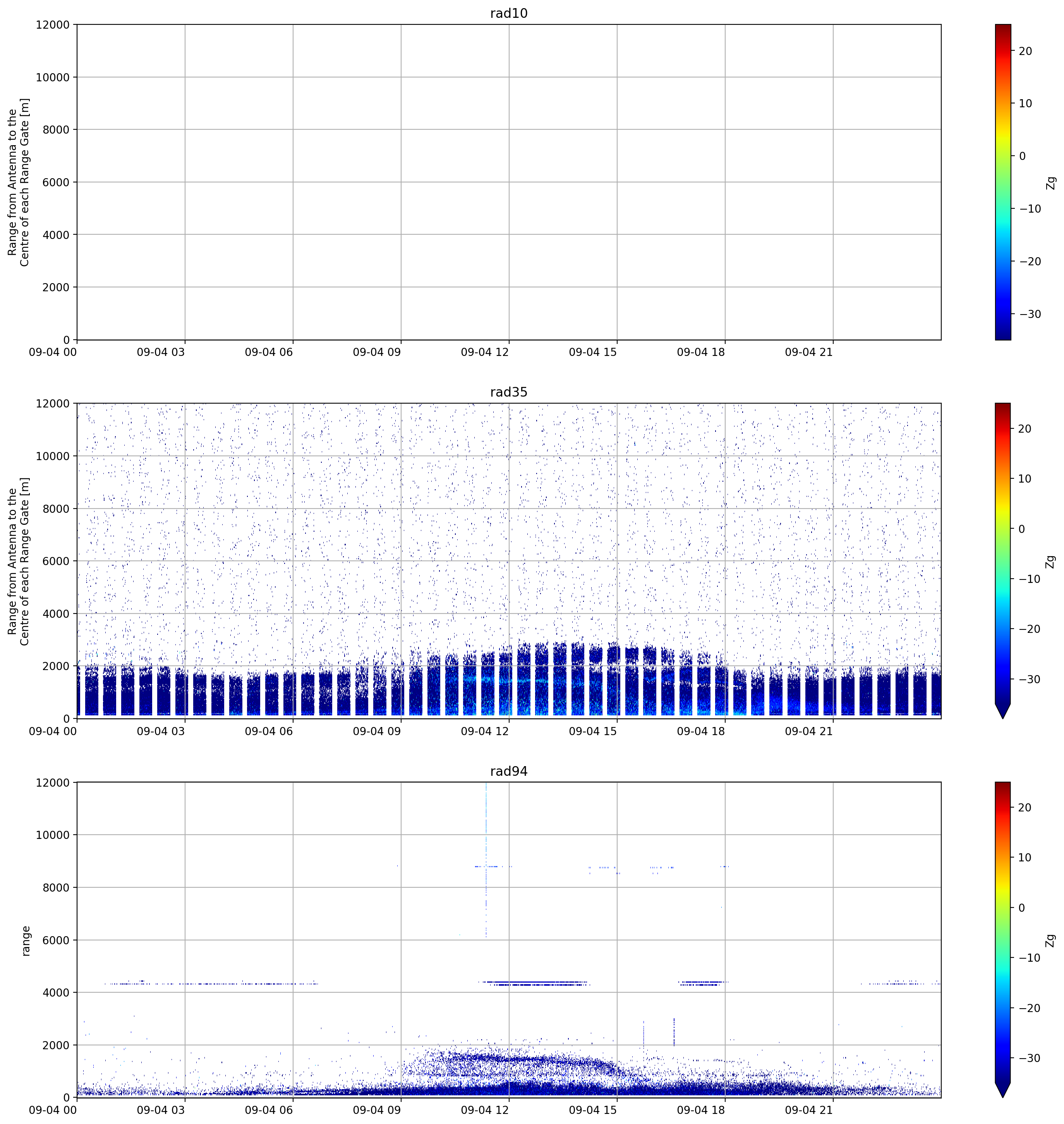Viewport: 1064px width, 1124px height.
Task: Click the rad94 colorbar at value -30
Action: pos(1003,1058)
